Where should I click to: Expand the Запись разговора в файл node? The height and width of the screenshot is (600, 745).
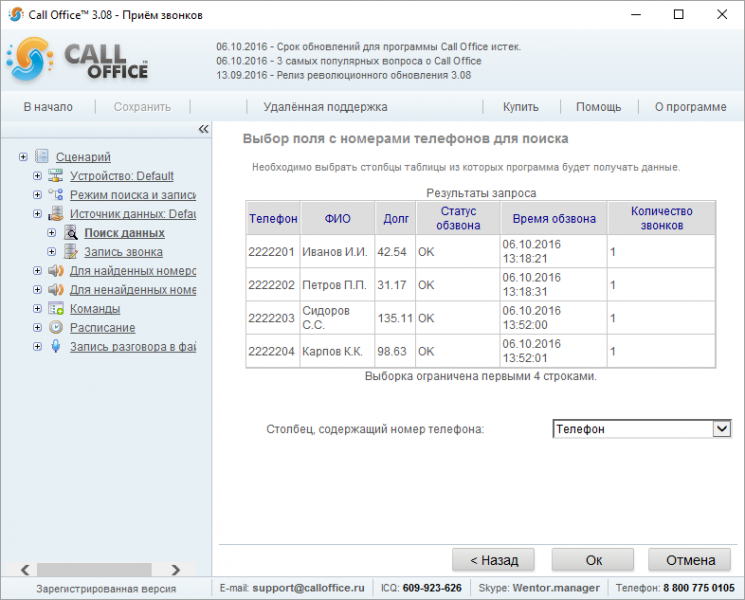(x=37, y=347)
